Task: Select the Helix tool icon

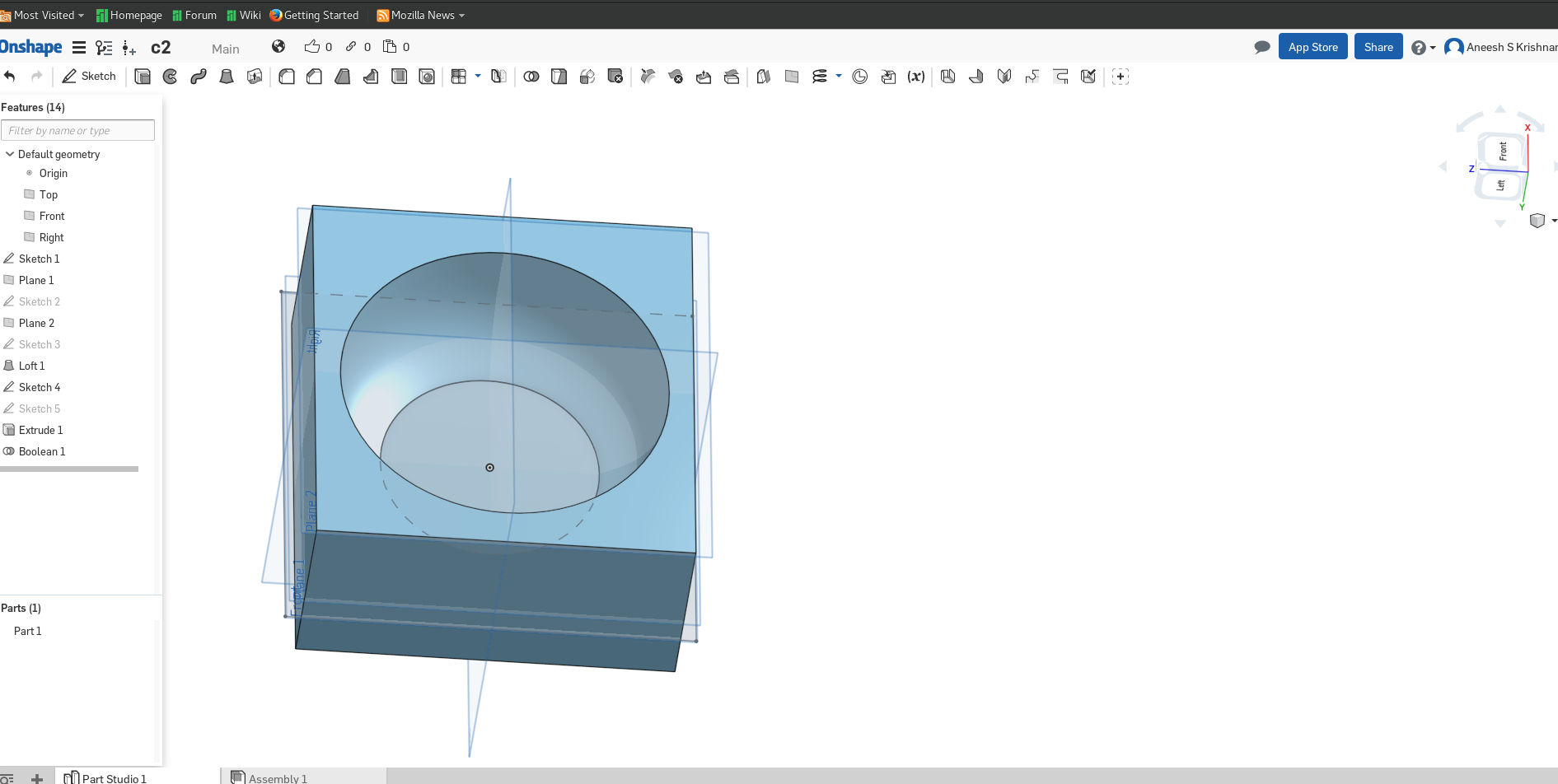Action: [x=819, y=77]
